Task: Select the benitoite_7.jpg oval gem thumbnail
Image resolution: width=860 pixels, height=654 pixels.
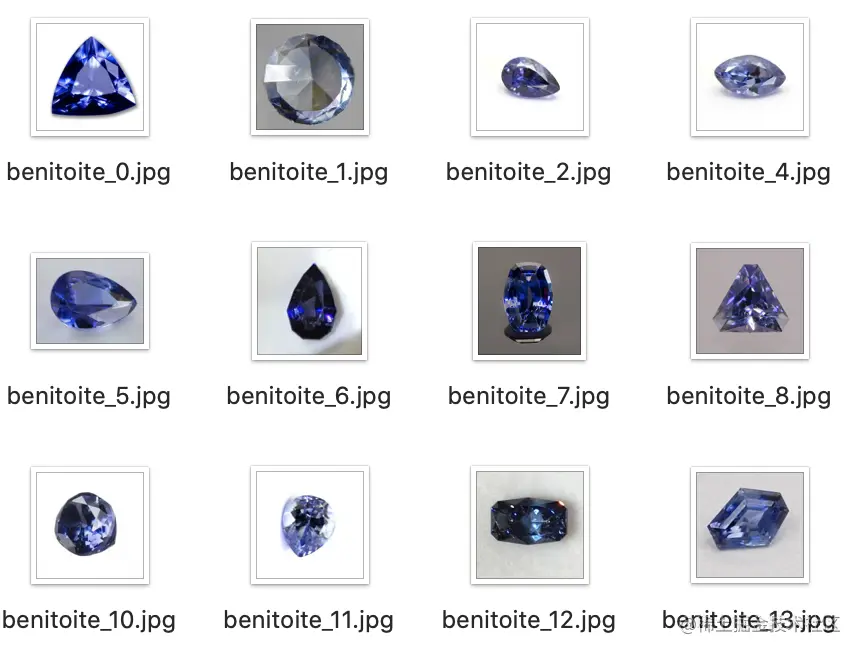Action: 529,301
